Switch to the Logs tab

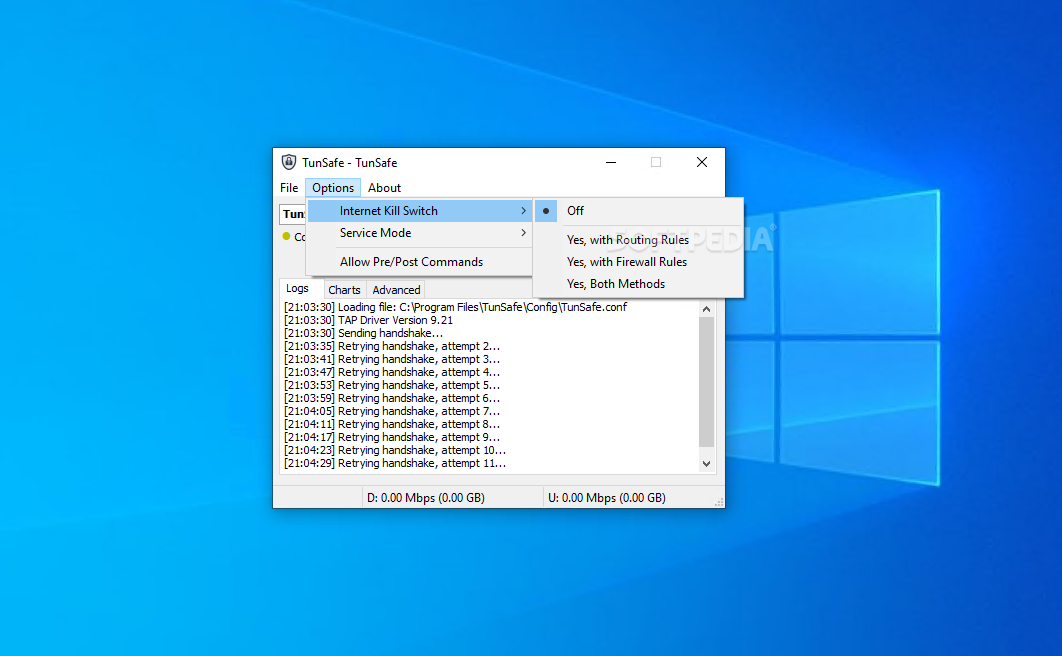[x=297, y=288]
